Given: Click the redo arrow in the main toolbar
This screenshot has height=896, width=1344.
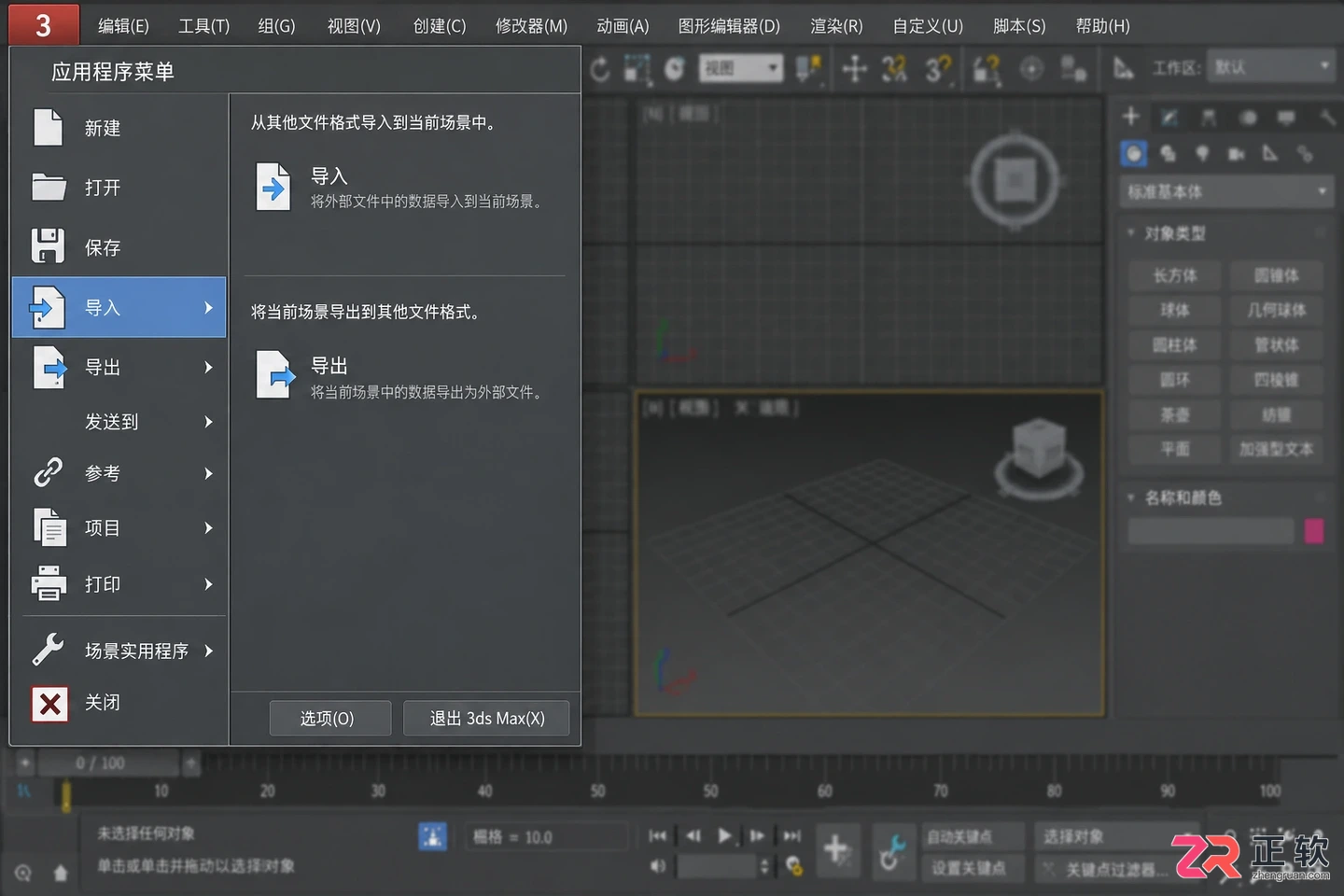Looking at the screenshot, I should (x=599, y=68).
